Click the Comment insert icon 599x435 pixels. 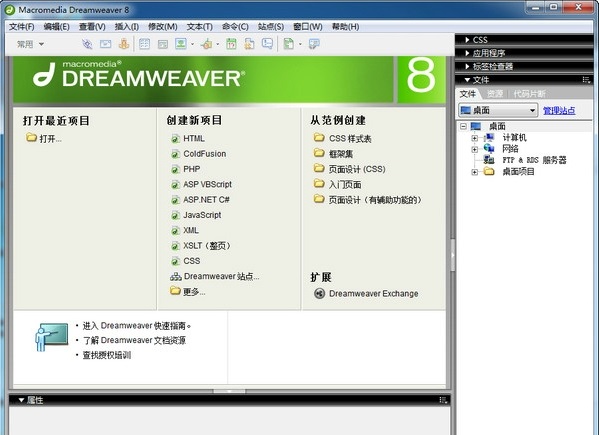coord(267,44)
